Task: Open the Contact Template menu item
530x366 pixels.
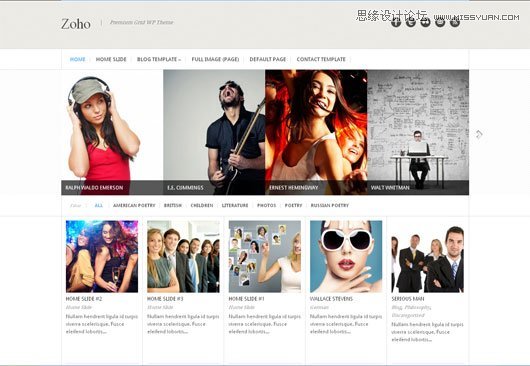Action: [321, 59]
